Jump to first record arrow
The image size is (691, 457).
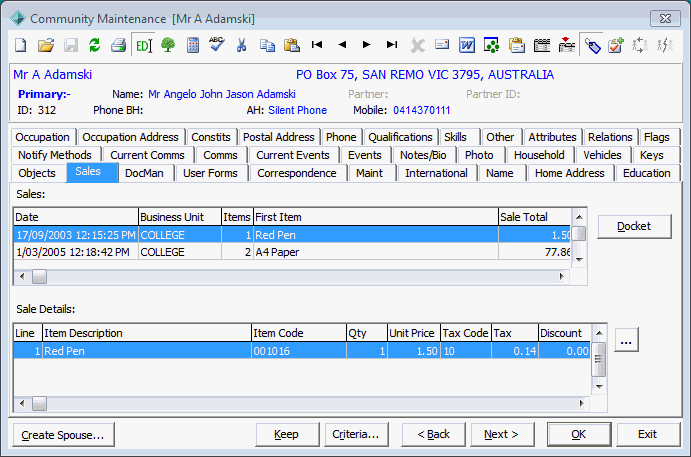(x=317, y=45)
